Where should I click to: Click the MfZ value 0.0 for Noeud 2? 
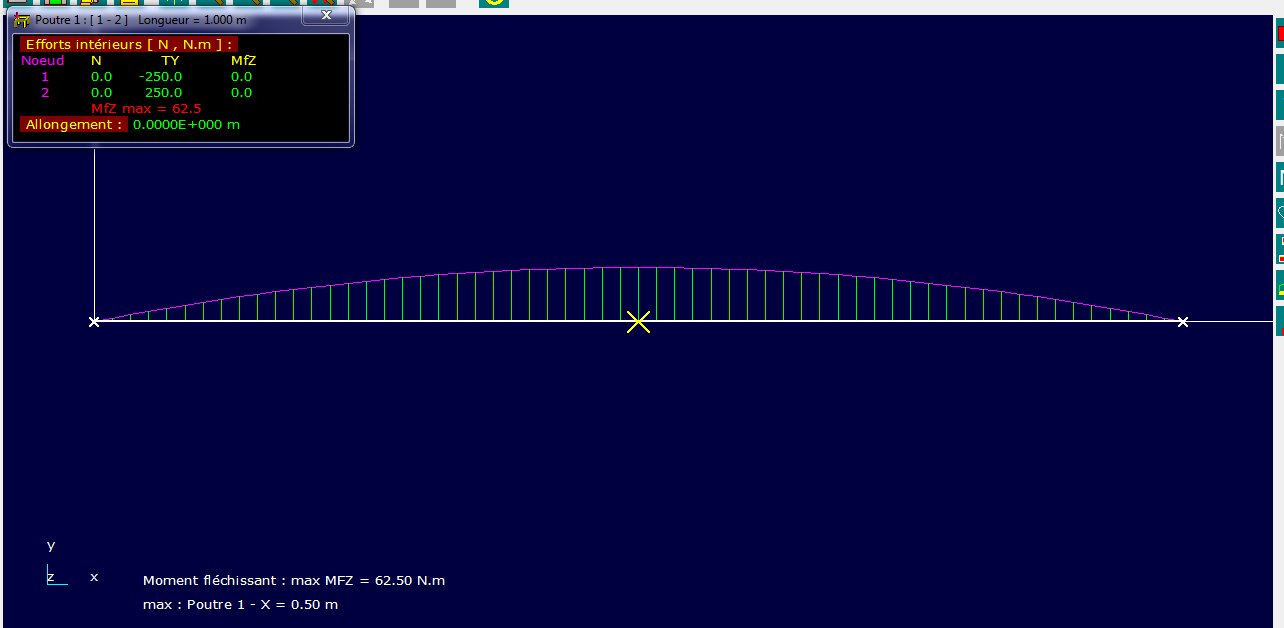coord(241,92)
